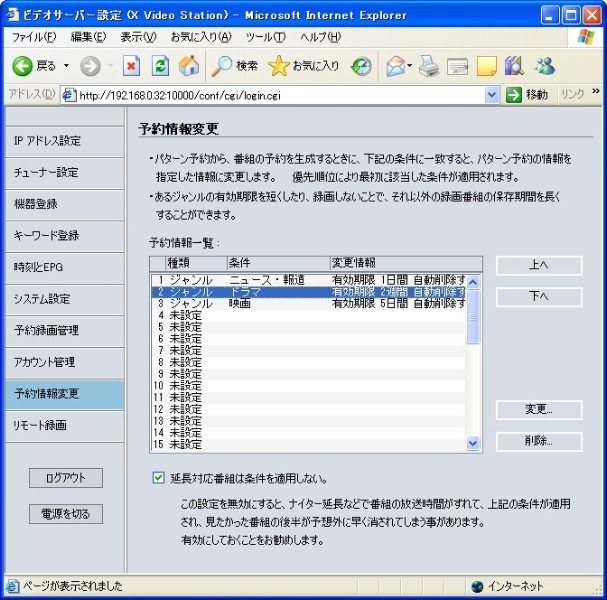The width and height of the screenshot is (607, 600).
Task: Click the list scrollbar up arrow
Action: pyautogui.click(x=473, y=282)
